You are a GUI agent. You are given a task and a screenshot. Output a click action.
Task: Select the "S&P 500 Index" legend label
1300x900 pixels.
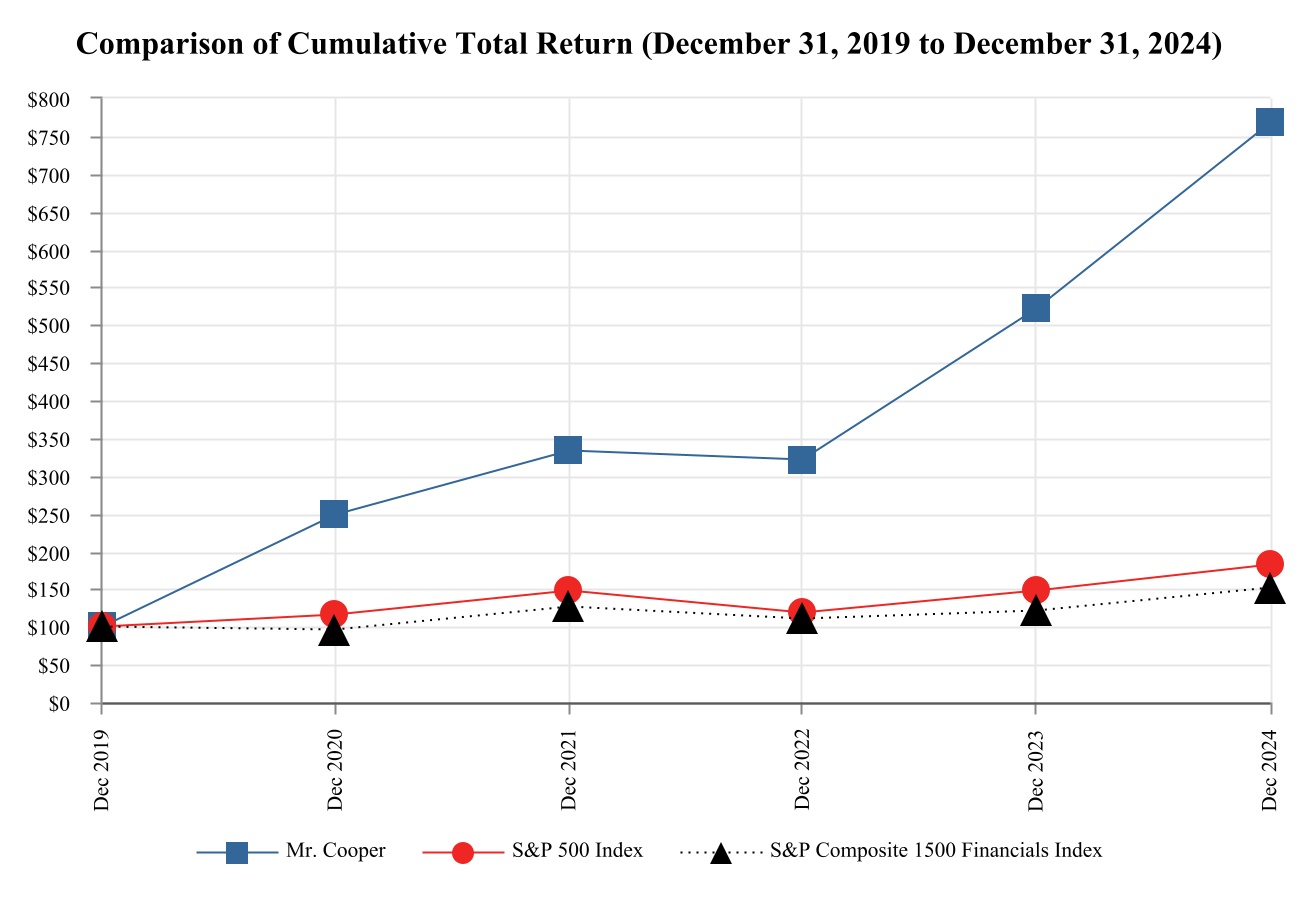[577, 851]
